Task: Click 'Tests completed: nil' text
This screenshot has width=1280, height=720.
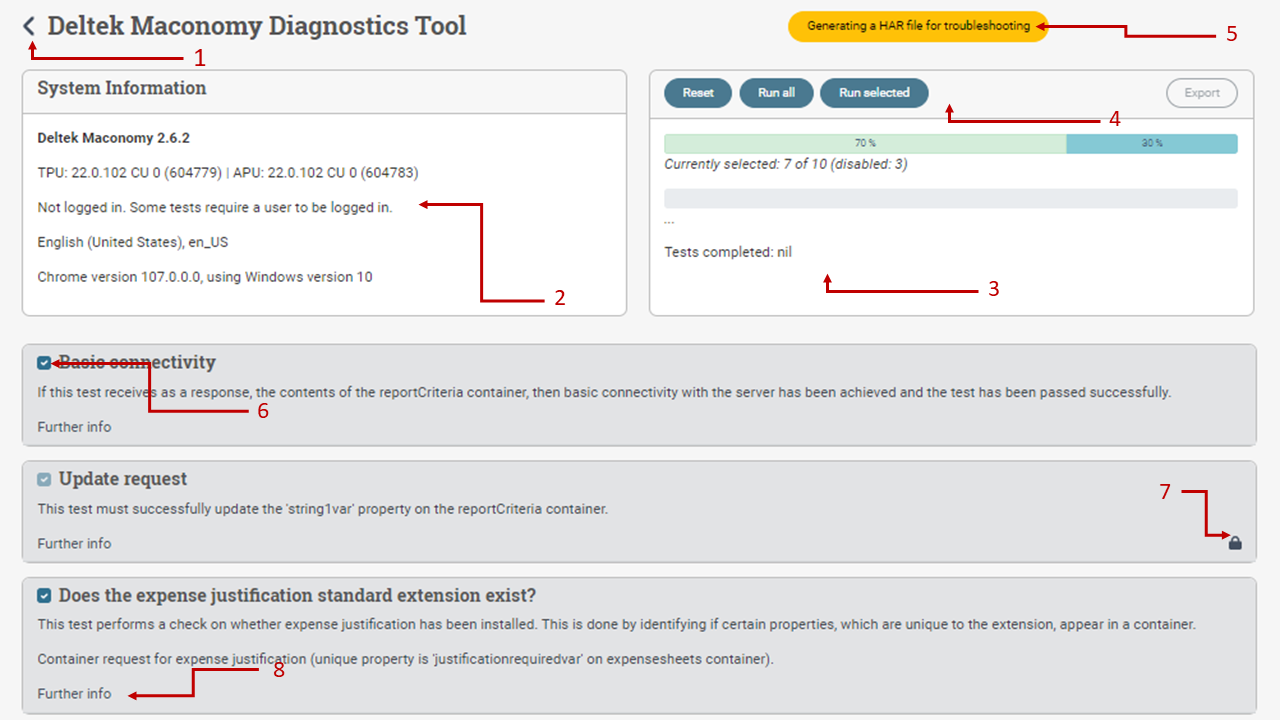Action: click(x=728, y=252)
